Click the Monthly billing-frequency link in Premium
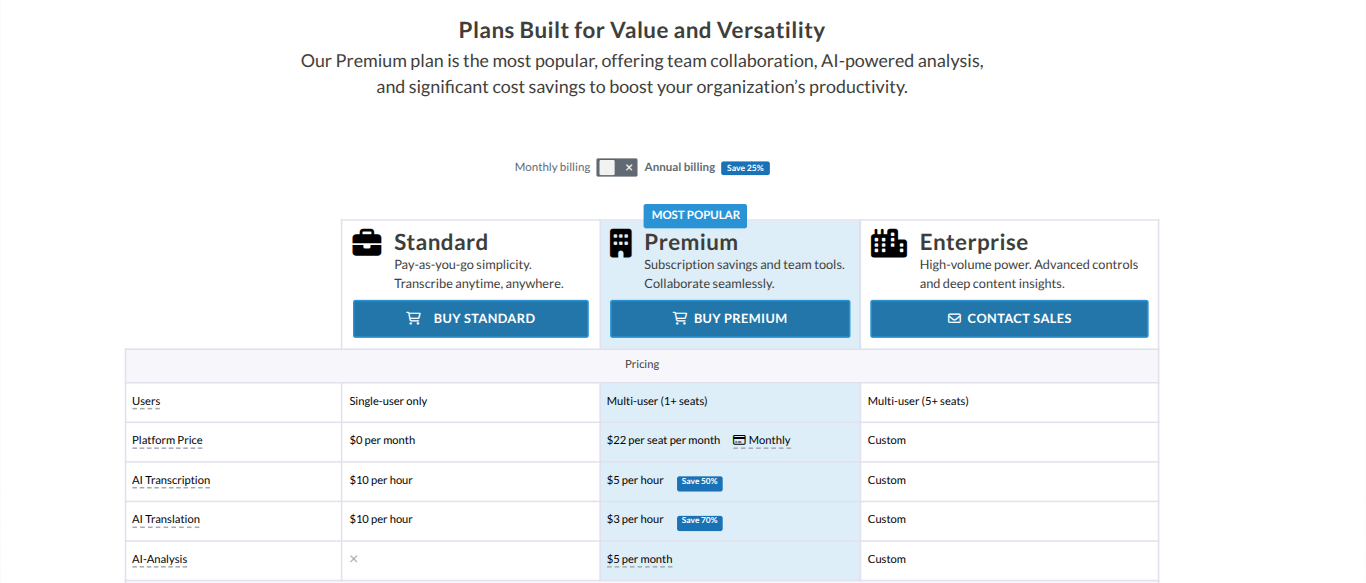The height and width of the screenshot is (583, 1366). pyautogui.click(x=769, y=440)
